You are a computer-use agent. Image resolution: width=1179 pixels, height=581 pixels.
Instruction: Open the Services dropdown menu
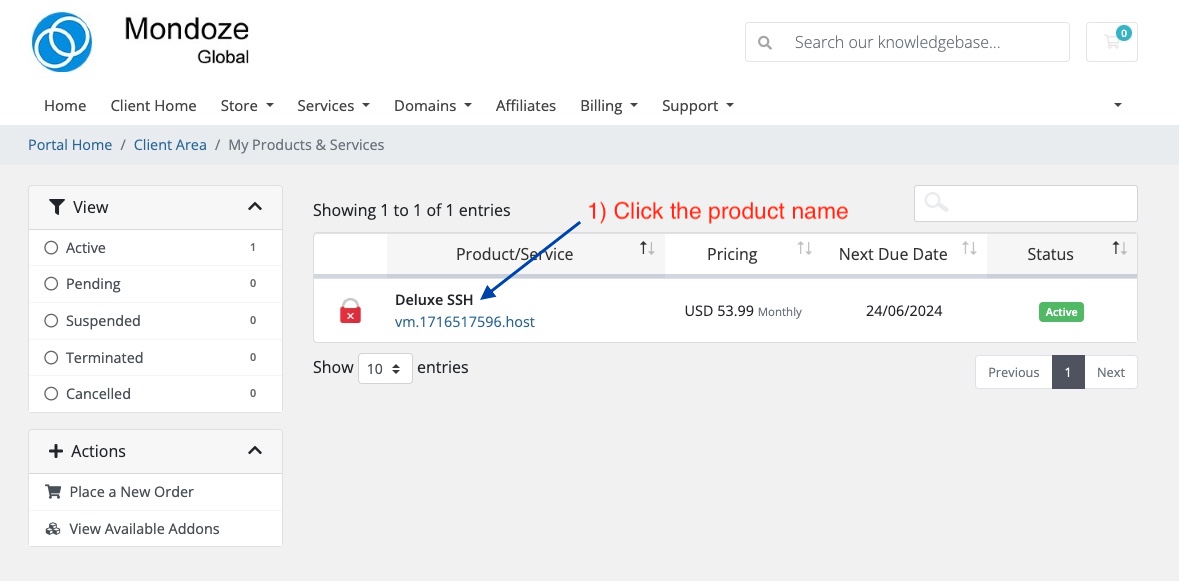point(333,105)
